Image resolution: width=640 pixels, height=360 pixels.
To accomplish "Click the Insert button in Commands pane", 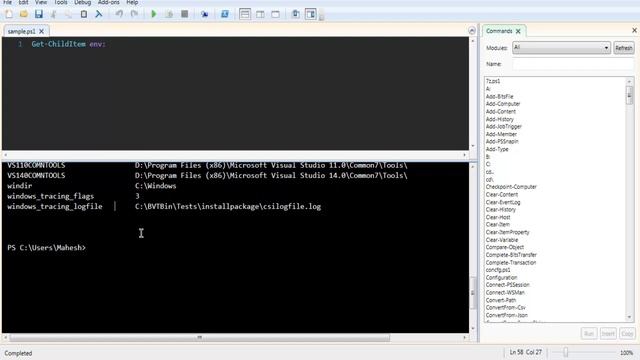I will pos(608,333).
